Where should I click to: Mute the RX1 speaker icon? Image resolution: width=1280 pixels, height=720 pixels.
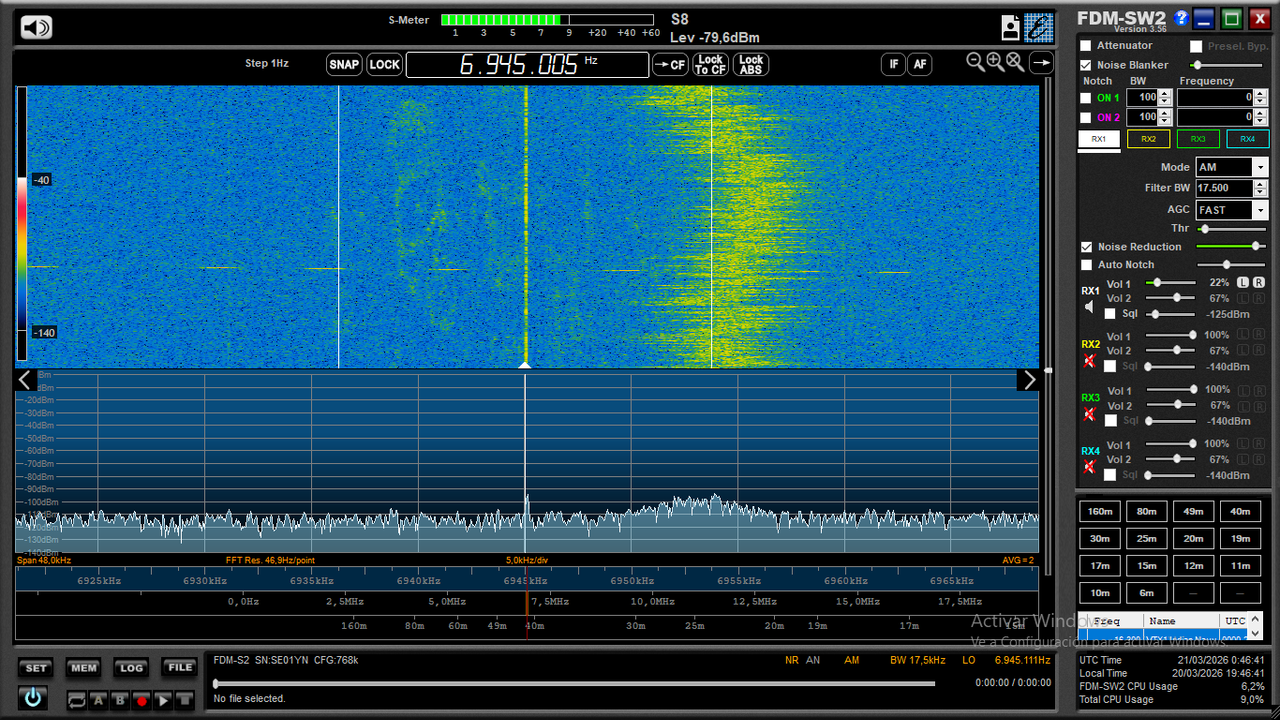tap(1089, 307)
